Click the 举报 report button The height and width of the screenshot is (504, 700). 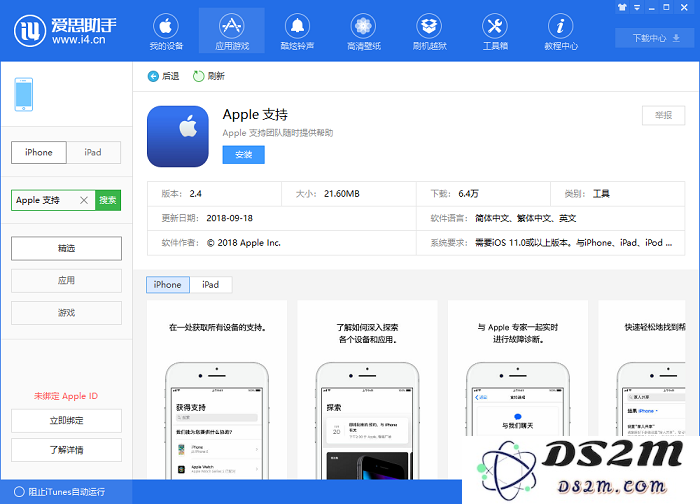[663, 115]
